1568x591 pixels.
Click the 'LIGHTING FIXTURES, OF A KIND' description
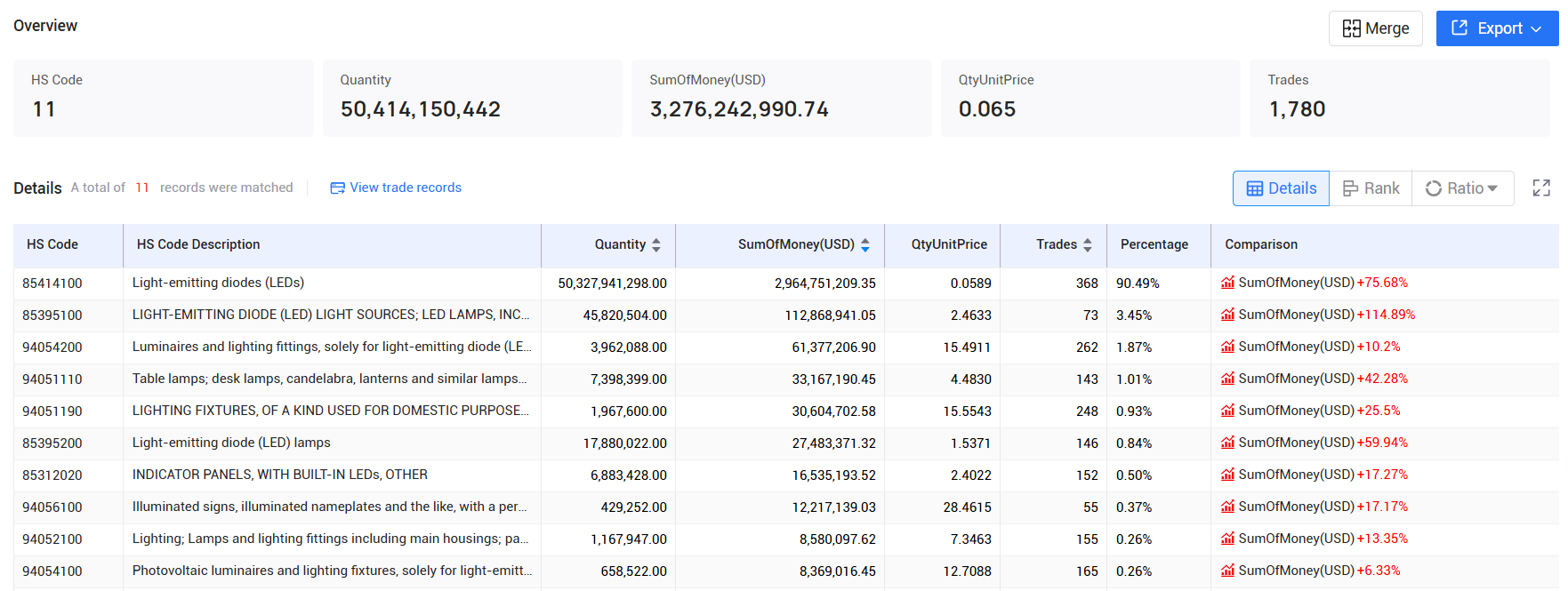point(331,411)
